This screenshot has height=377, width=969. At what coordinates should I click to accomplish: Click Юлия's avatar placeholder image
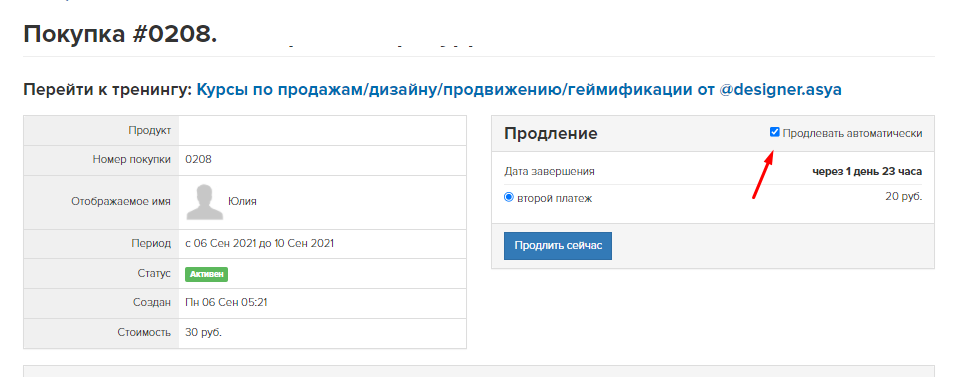click(205, 201)
